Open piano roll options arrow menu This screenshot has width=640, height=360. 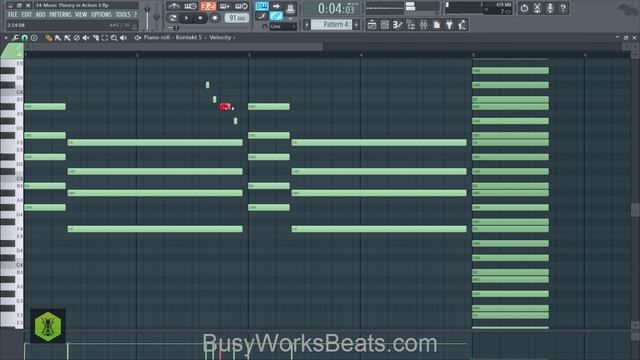tap(6, 38)
